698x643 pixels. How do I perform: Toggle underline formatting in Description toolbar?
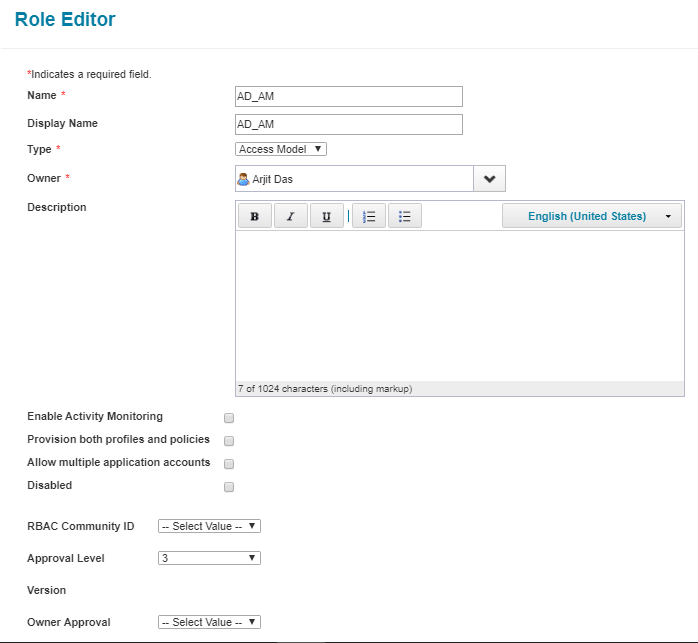[x=326, y=216]
